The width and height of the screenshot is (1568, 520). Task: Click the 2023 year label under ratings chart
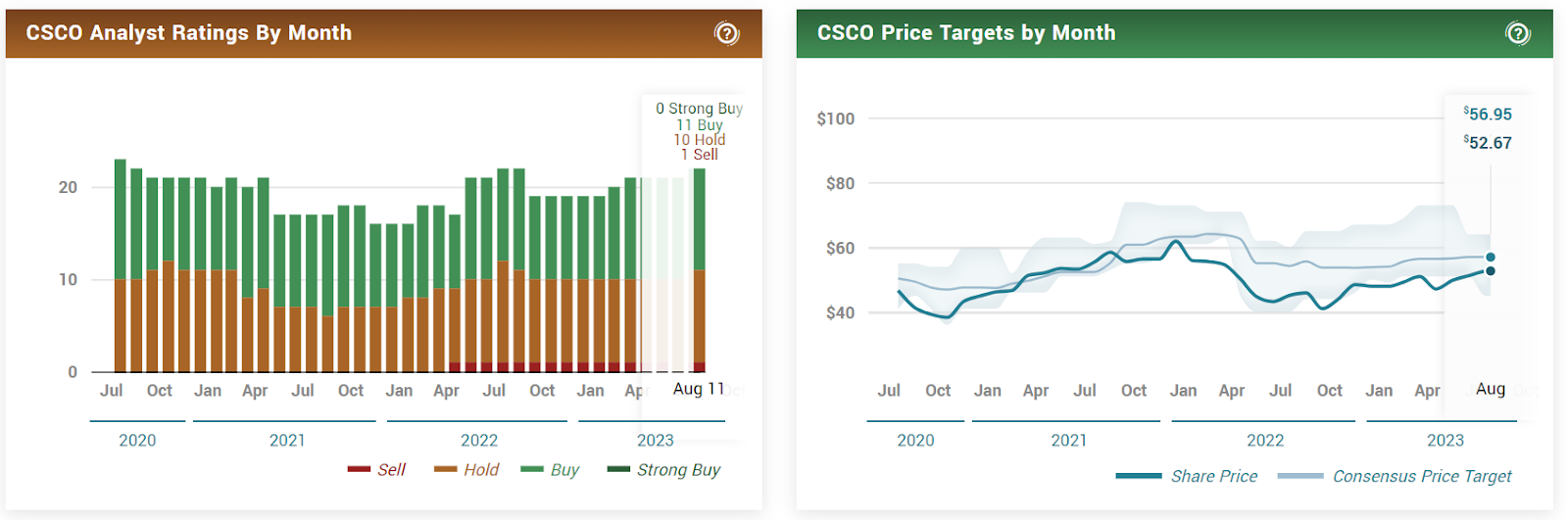tap(656, 441)
